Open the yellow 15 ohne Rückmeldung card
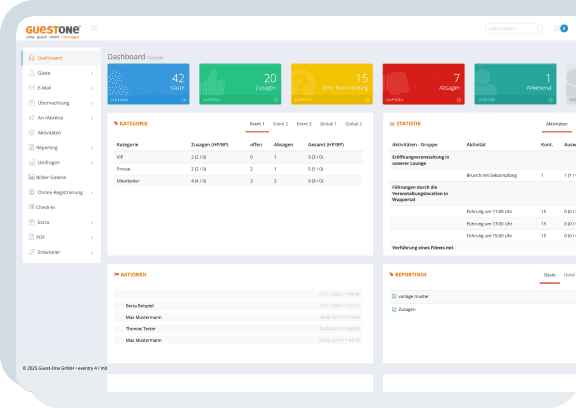This screenshot has height=408, width=576. coord(332,84)
